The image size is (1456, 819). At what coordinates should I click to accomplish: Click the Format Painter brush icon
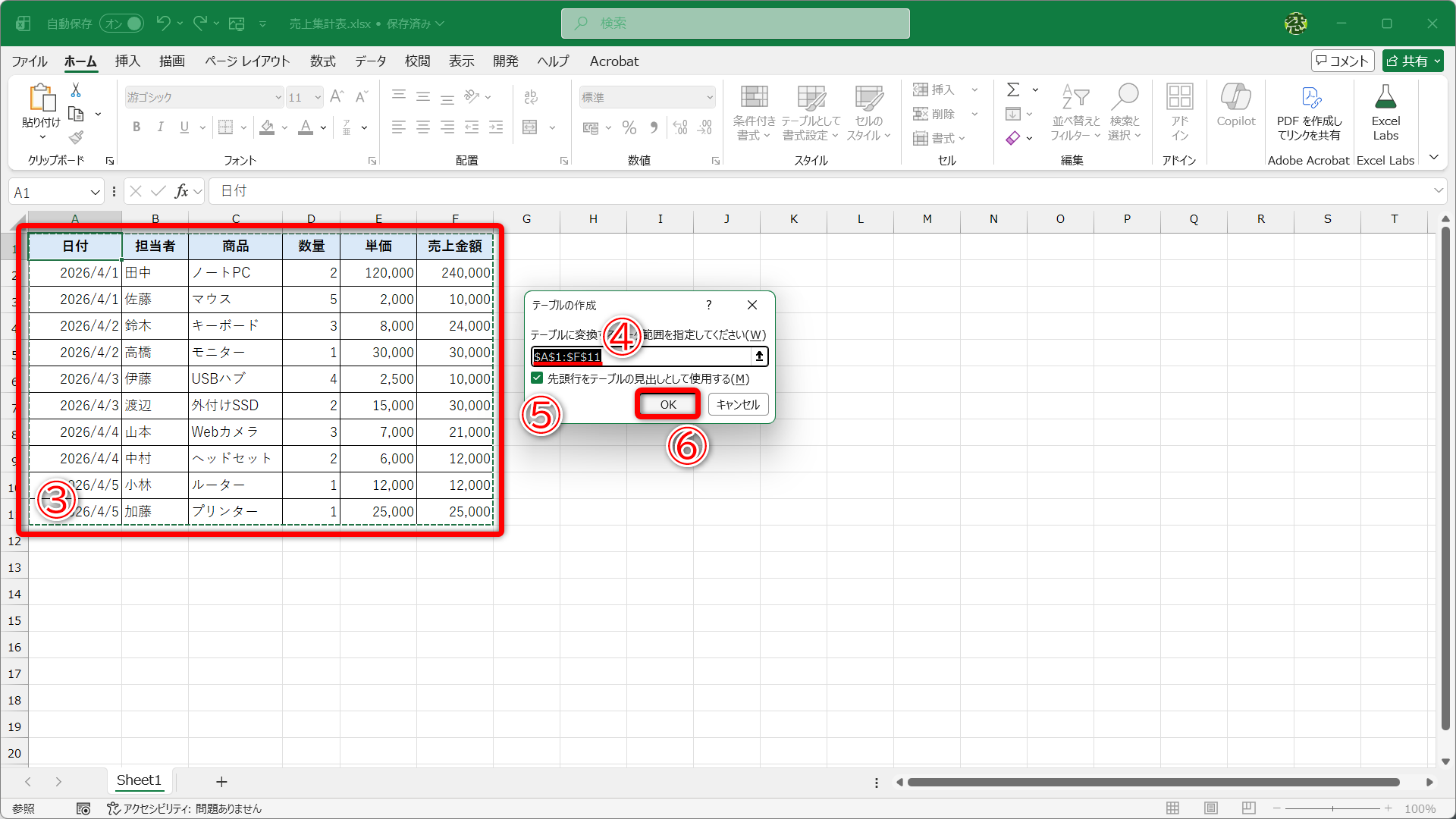coord(76,137)
